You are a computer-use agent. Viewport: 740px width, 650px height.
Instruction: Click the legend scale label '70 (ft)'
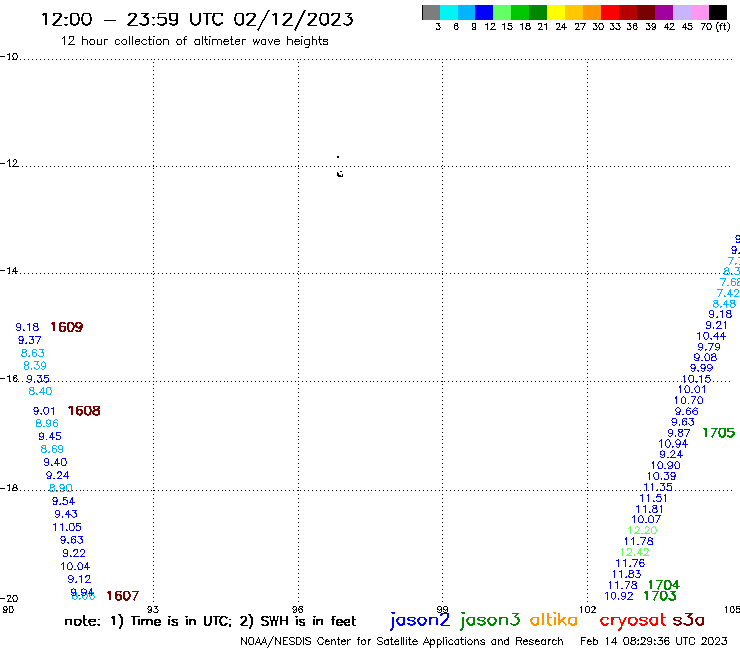pyautogui.click(x=715, y=27)
